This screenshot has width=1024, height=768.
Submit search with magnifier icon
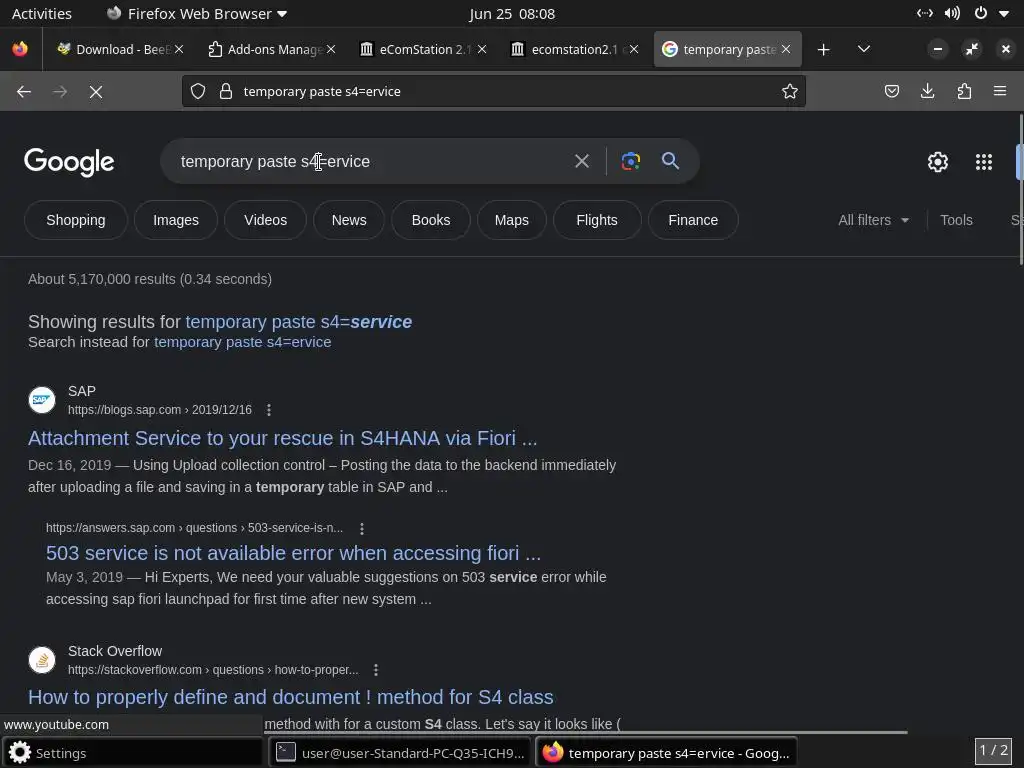pyautogui.click(x=670, y=161)
